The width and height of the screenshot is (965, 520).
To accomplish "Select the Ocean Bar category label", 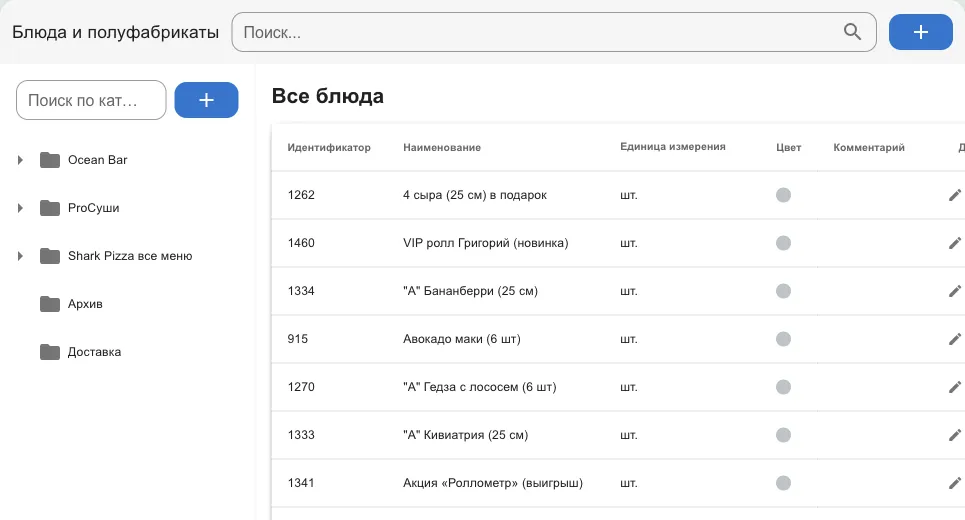I will click(x=97, y=160).
